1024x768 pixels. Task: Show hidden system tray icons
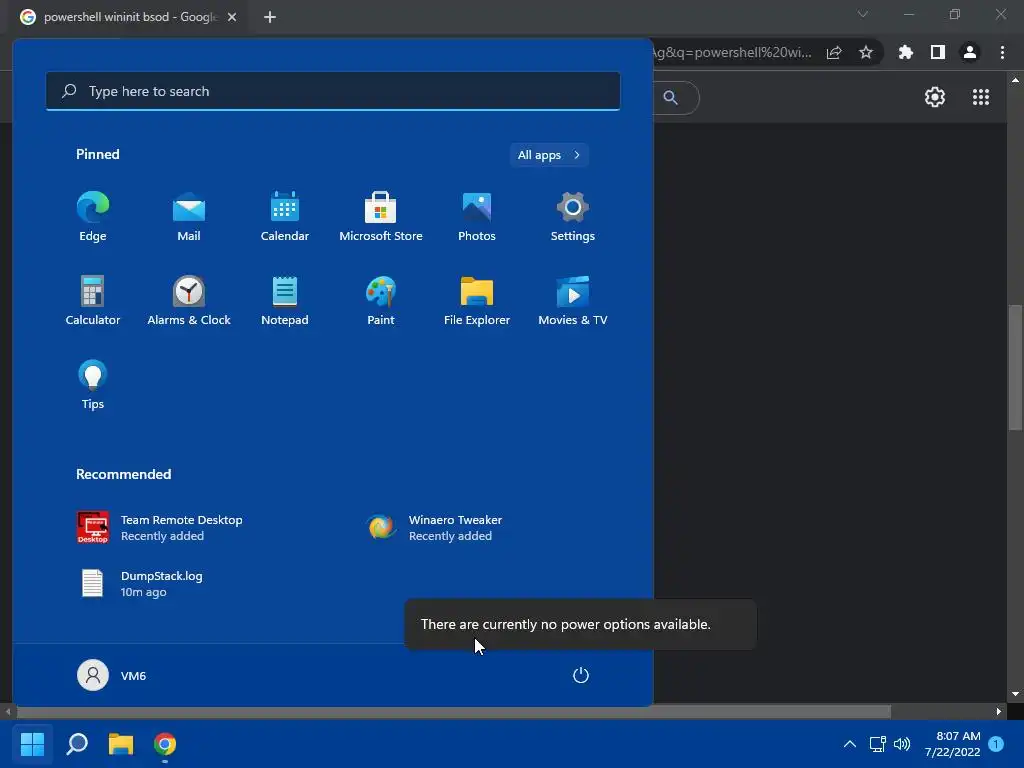[850, 744]
